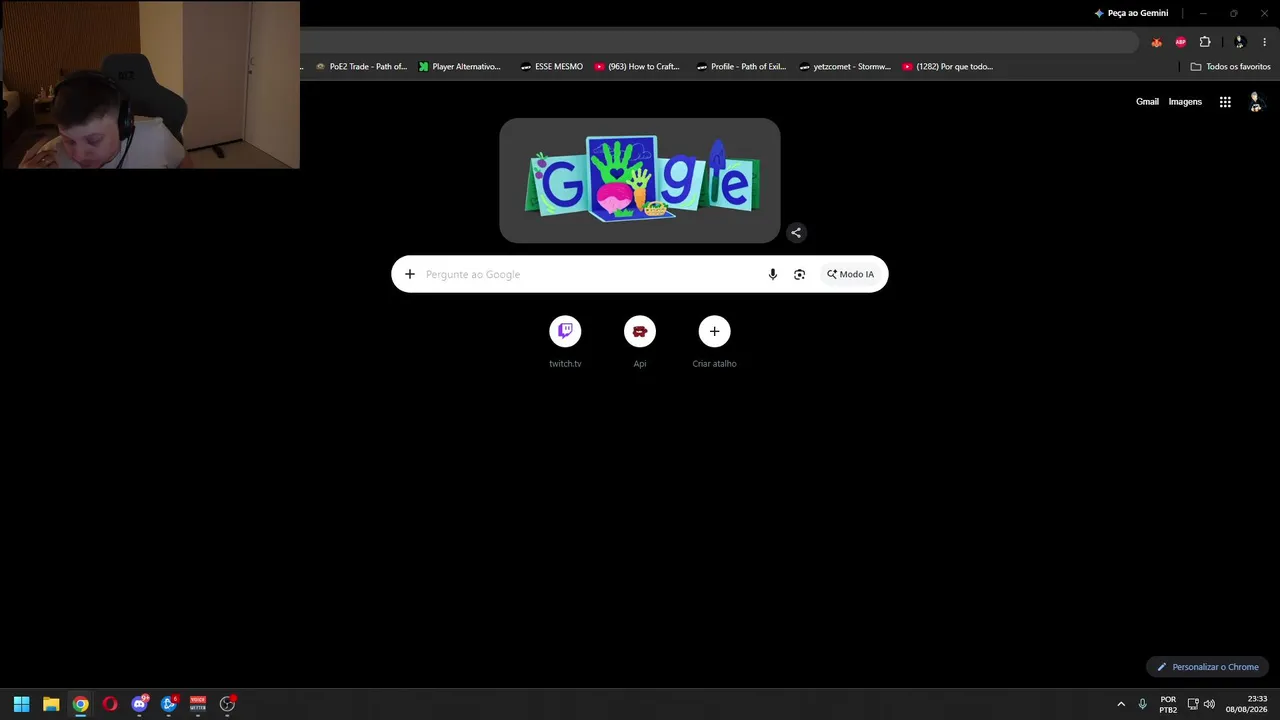Open the Chrome profile avatar in toolbar
This screenshot has width=1280, height=720.
tap(1240, 42)
